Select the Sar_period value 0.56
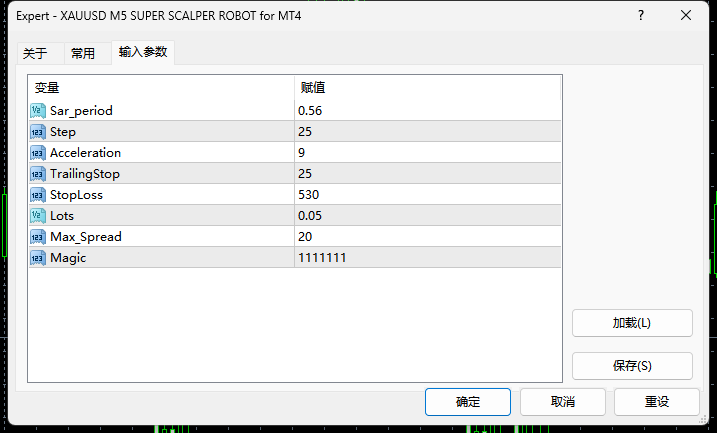Screen dimensions: 717x433 [x=310, y=111]
